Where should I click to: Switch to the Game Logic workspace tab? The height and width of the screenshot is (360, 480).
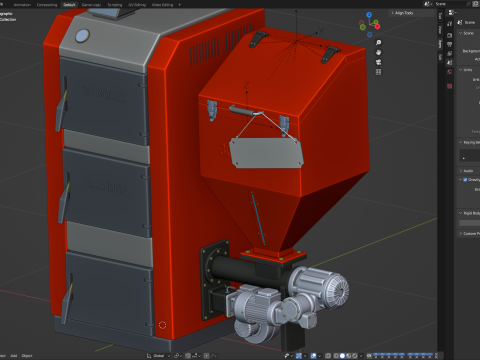pyautogui.click(x=91, y=4)
